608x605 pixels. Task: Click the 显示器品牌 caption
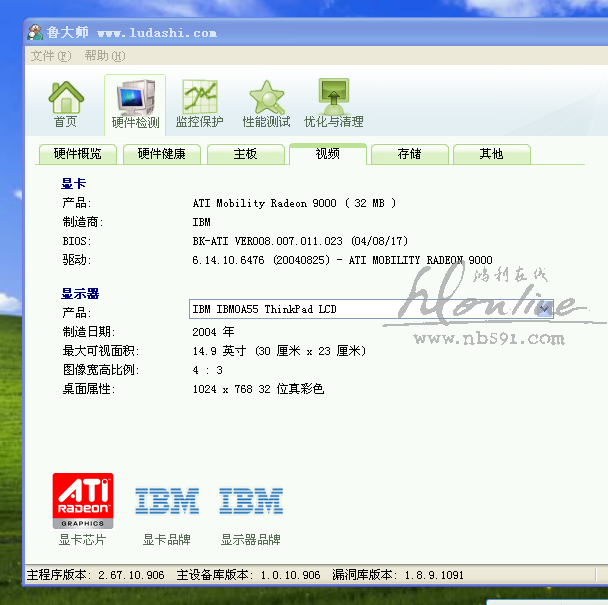tap(251, 539)
